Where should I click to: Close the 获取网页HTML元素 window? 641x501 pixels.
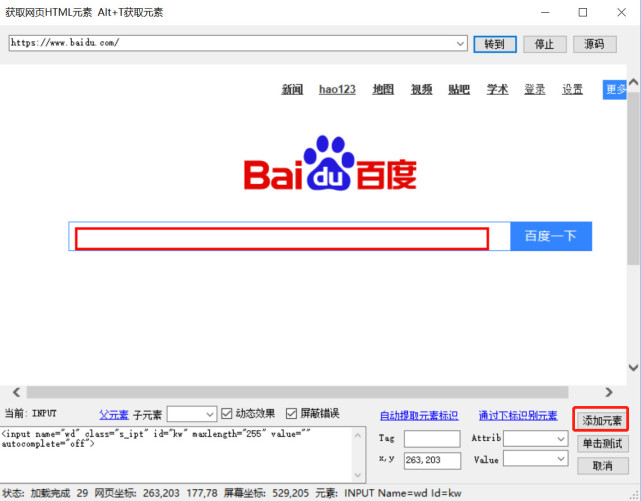coord(621,12)
